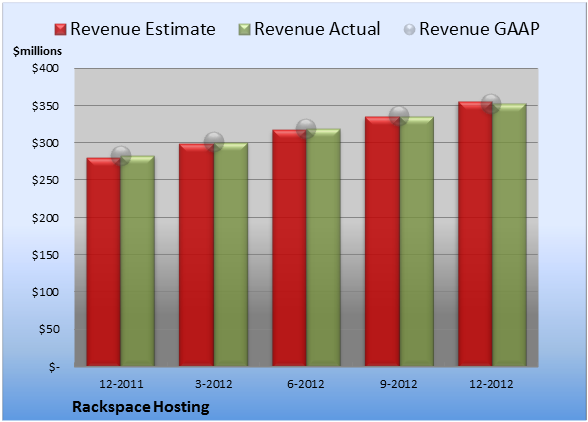Click the $millions axis unit label
588x422 pixels.
tap(37, 51)
